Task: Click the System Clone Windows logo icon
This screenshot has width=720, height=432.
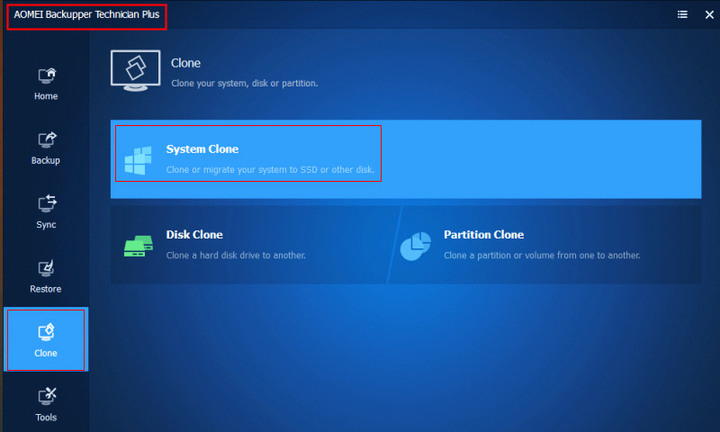Action: tap(138, 161)
